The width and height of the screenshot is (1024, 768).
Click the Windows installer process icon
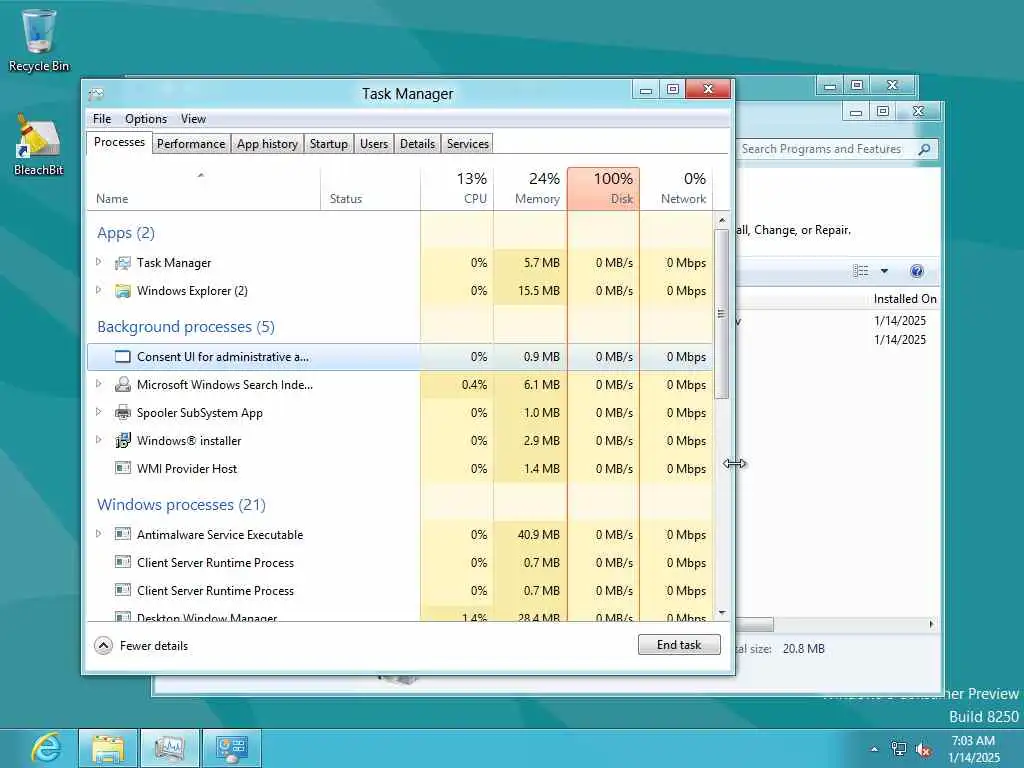pyautogui.click(x=122, y=441)
